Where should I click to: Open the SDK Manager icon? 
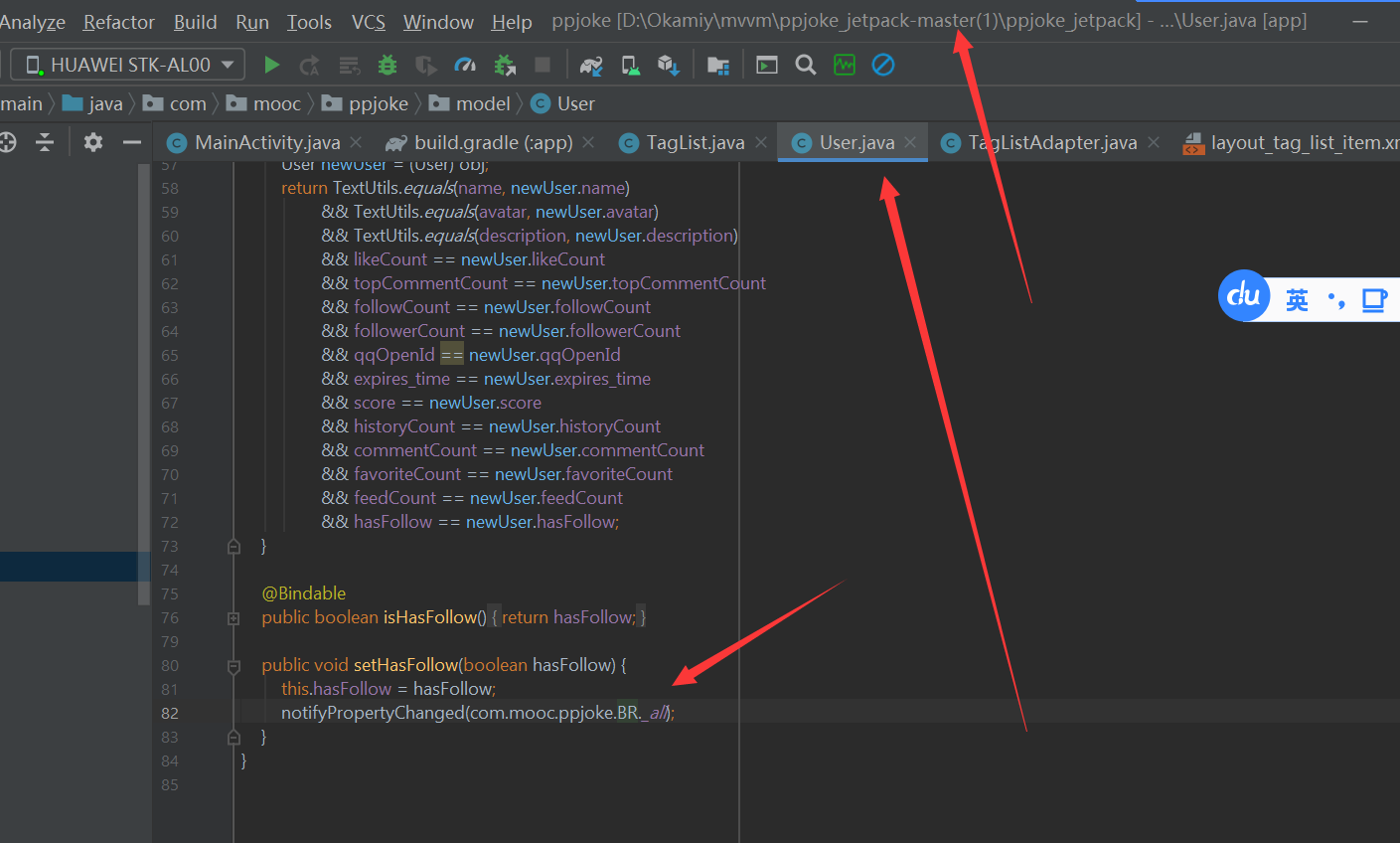(669, 65)
